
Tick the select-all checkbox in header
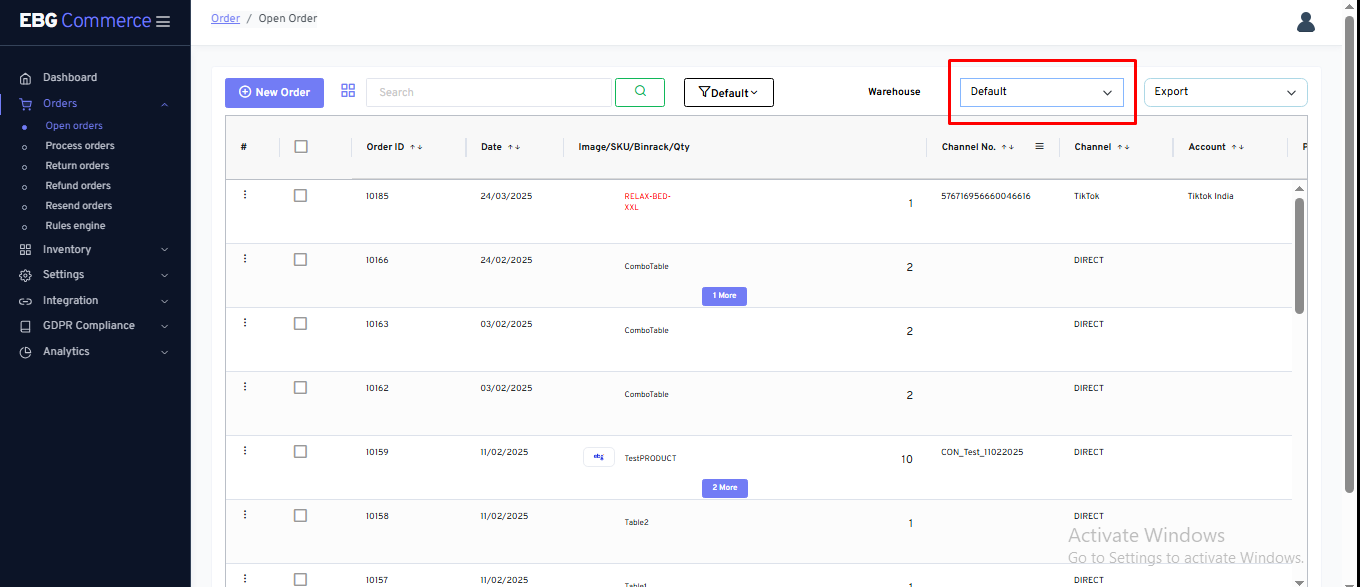[x=301, y=147]
